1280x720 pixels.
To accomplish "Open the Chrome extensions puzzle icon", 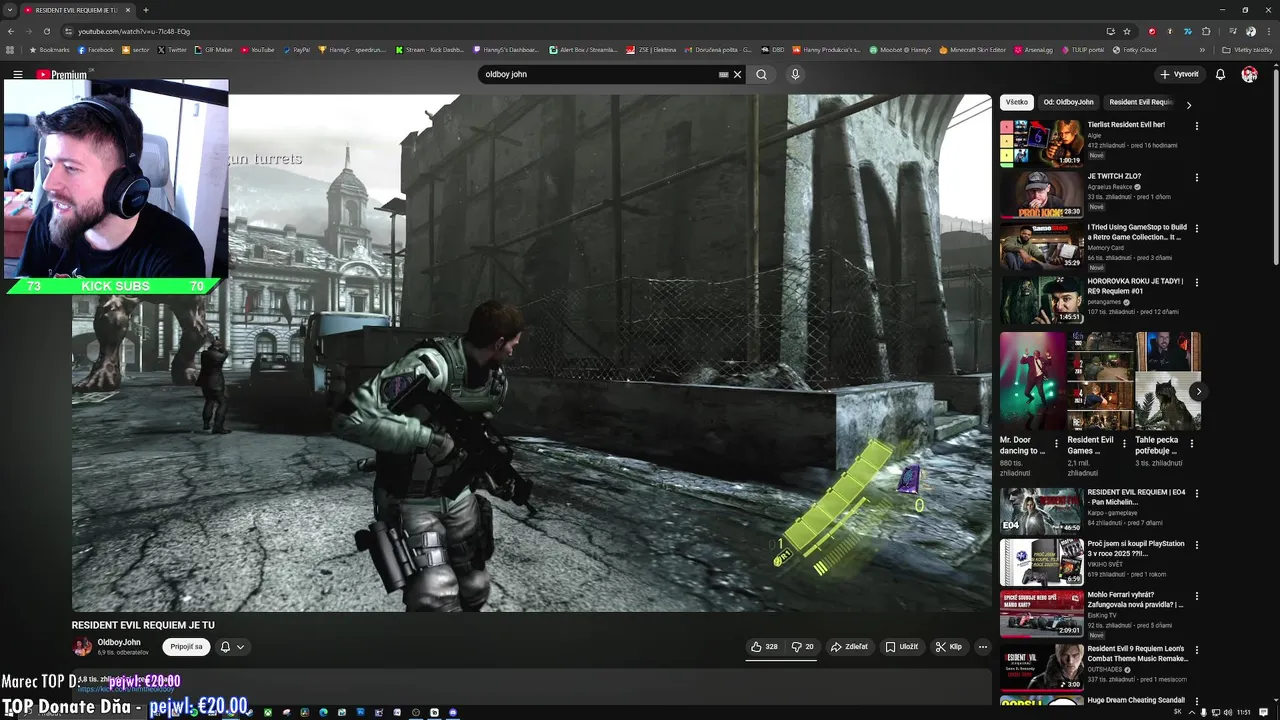I will tap(1206, 31).
